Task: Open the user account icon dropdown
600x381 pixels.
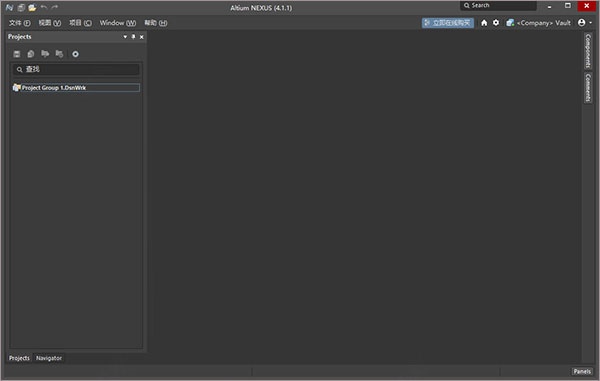Action: pyautogui.click(x=584, y=23)
